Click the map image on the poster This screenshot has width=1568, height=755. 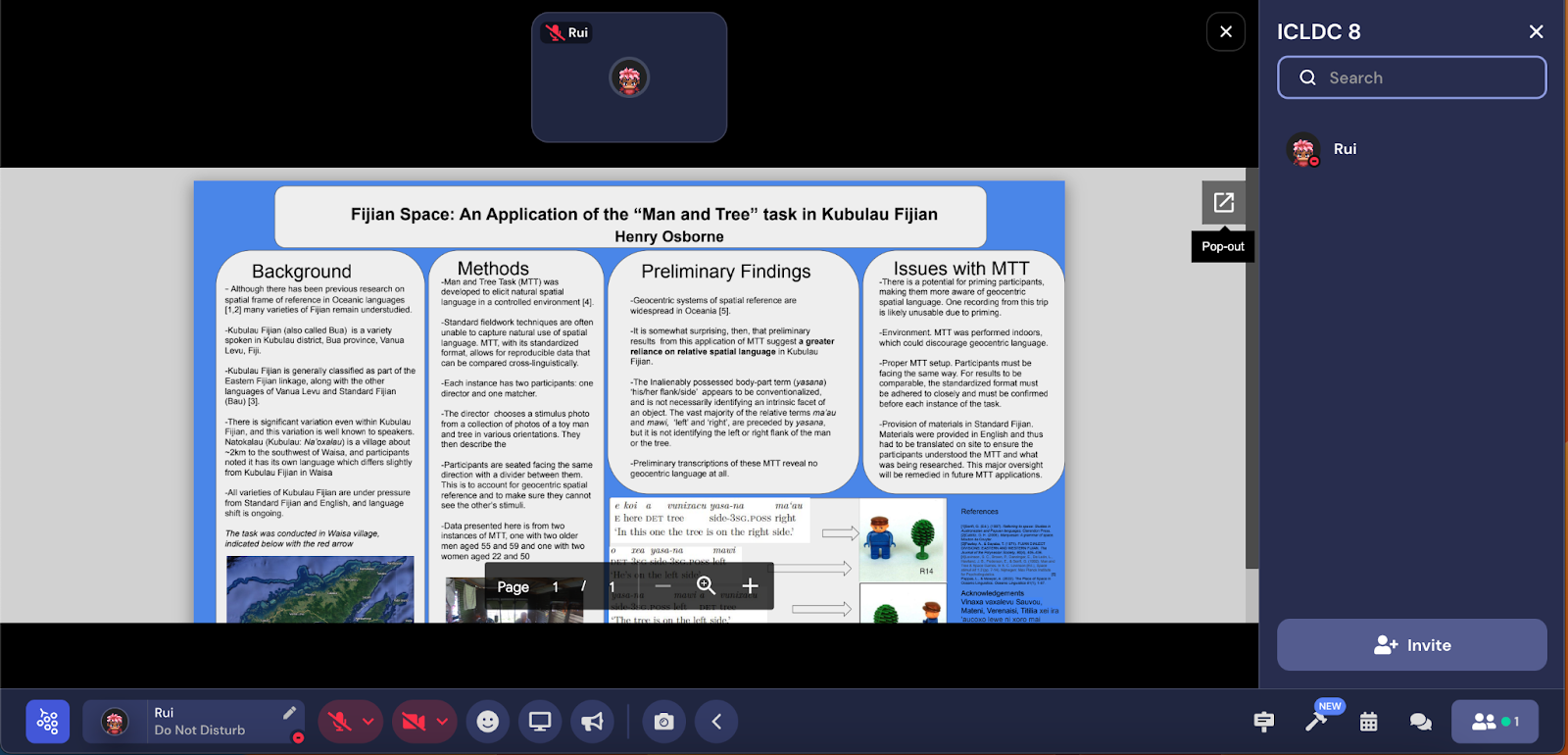(319, 589)
